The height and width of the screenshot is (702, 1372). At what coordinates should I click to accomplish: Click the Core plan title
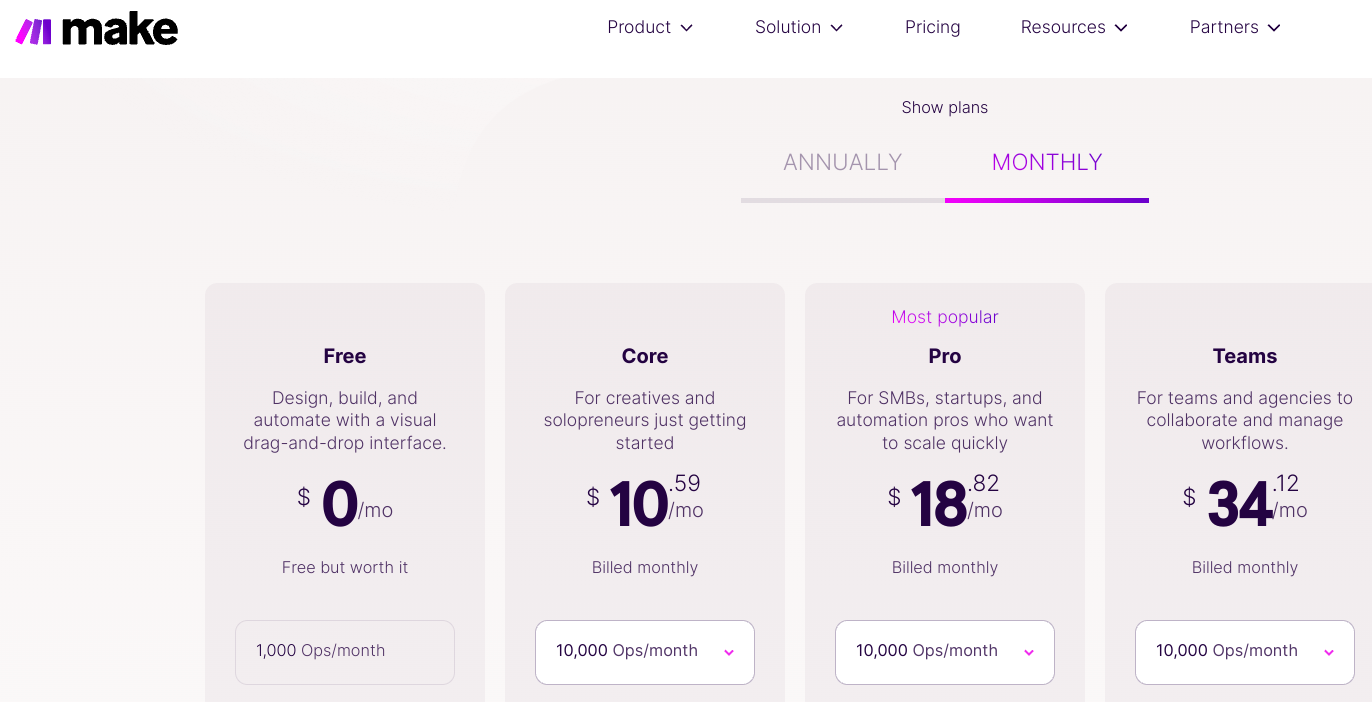tap(645, 356)
